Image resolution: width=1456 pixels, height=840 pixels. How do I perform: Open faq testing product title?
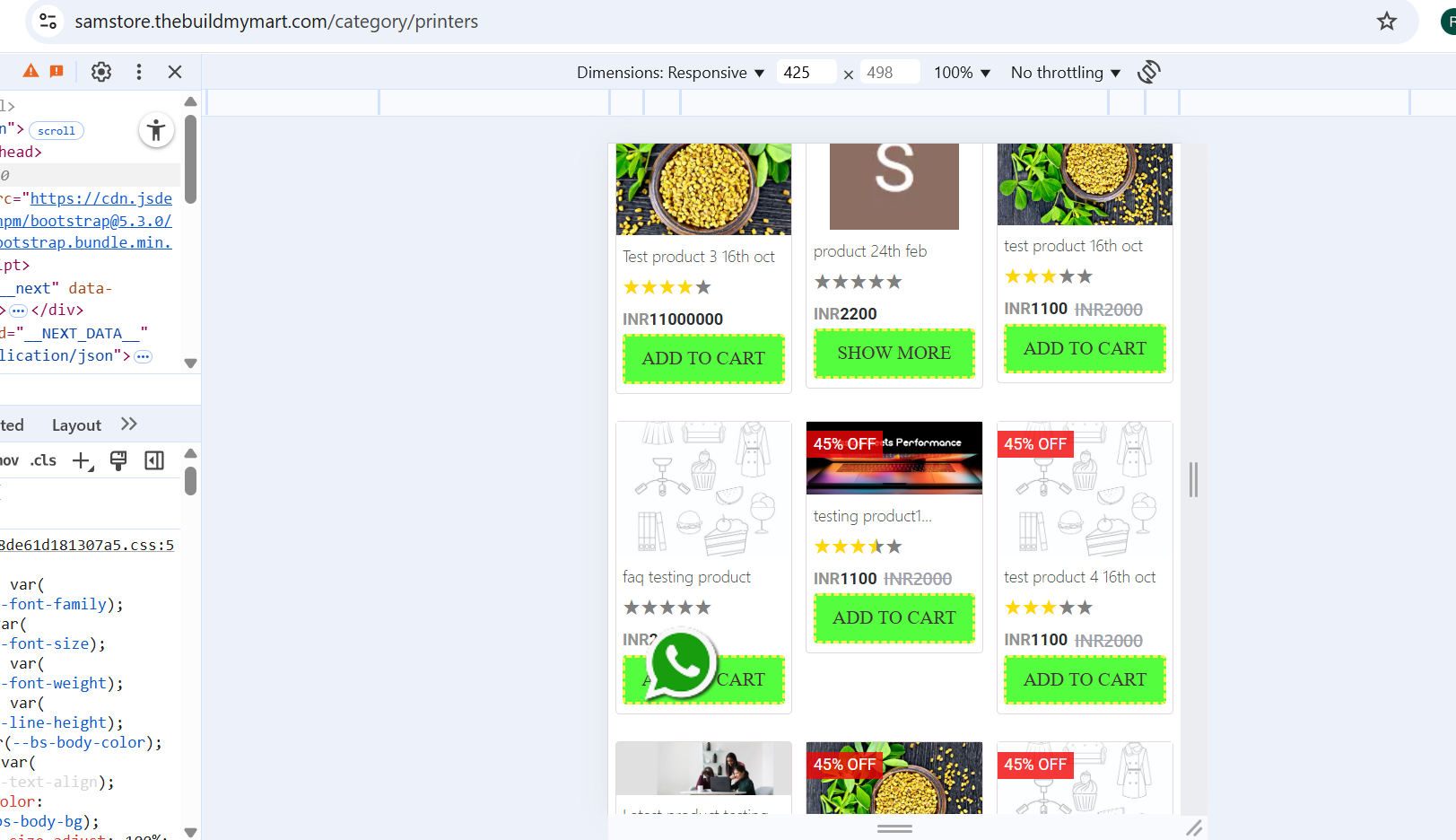click(687, 577)
